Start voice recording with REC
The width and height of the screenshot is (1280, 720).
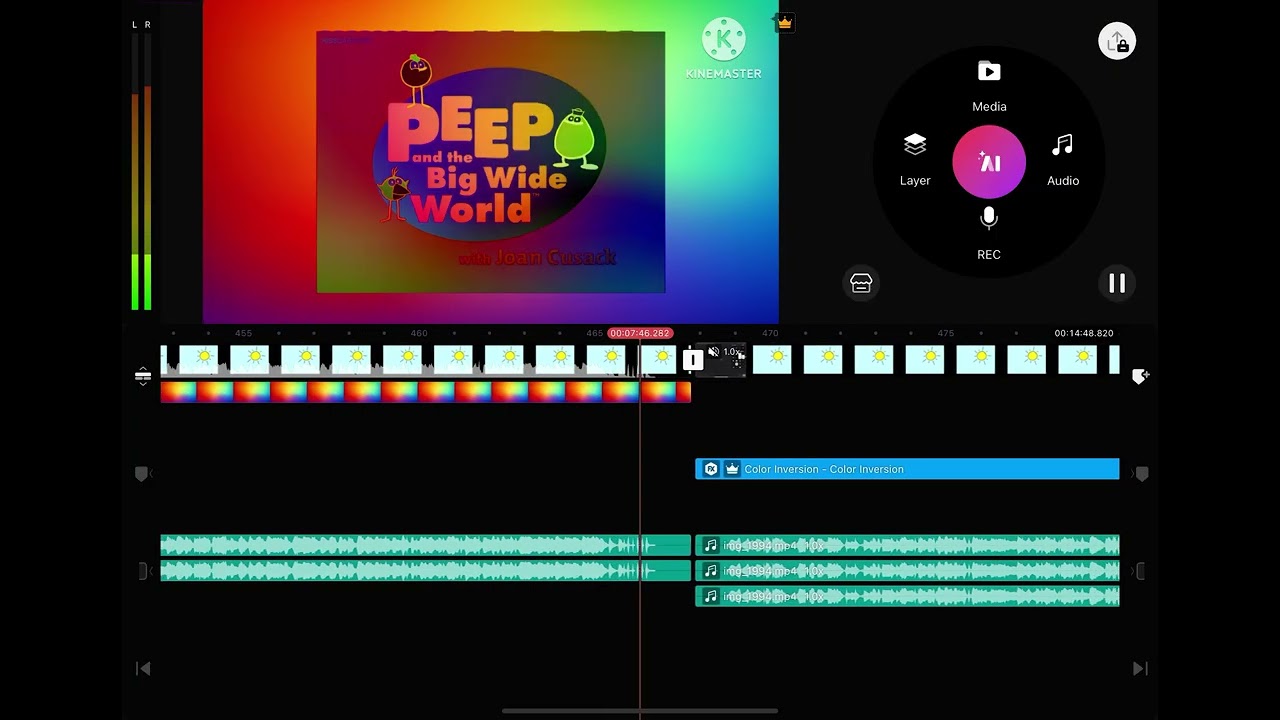(989, 233)
